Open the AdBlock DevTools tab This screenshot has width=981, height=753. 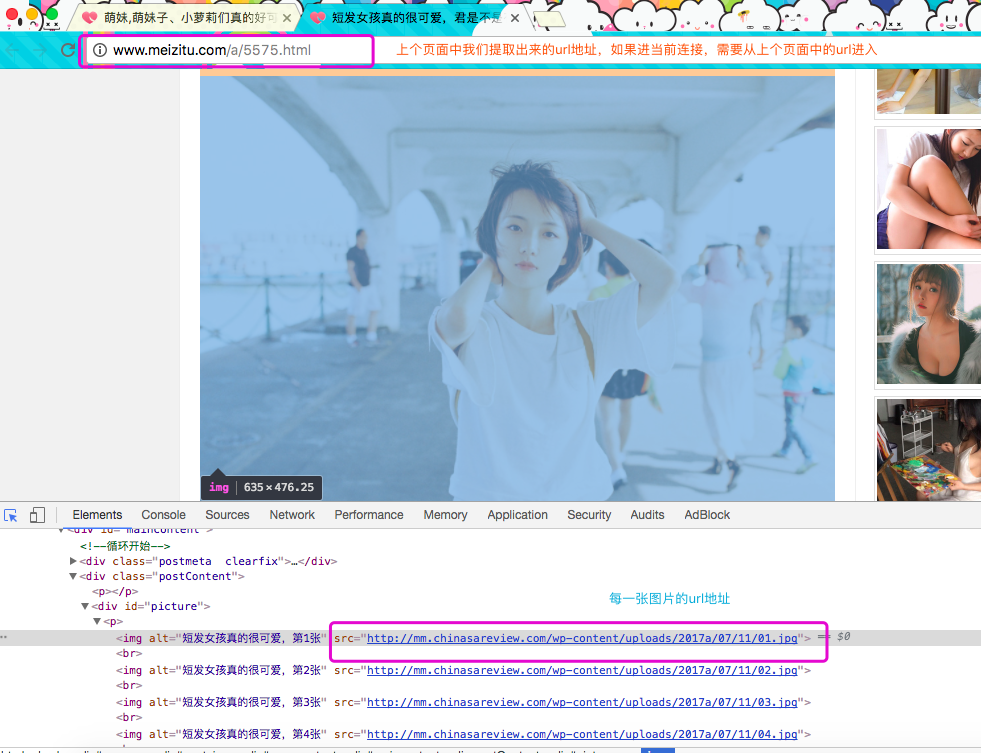point(707,515)
